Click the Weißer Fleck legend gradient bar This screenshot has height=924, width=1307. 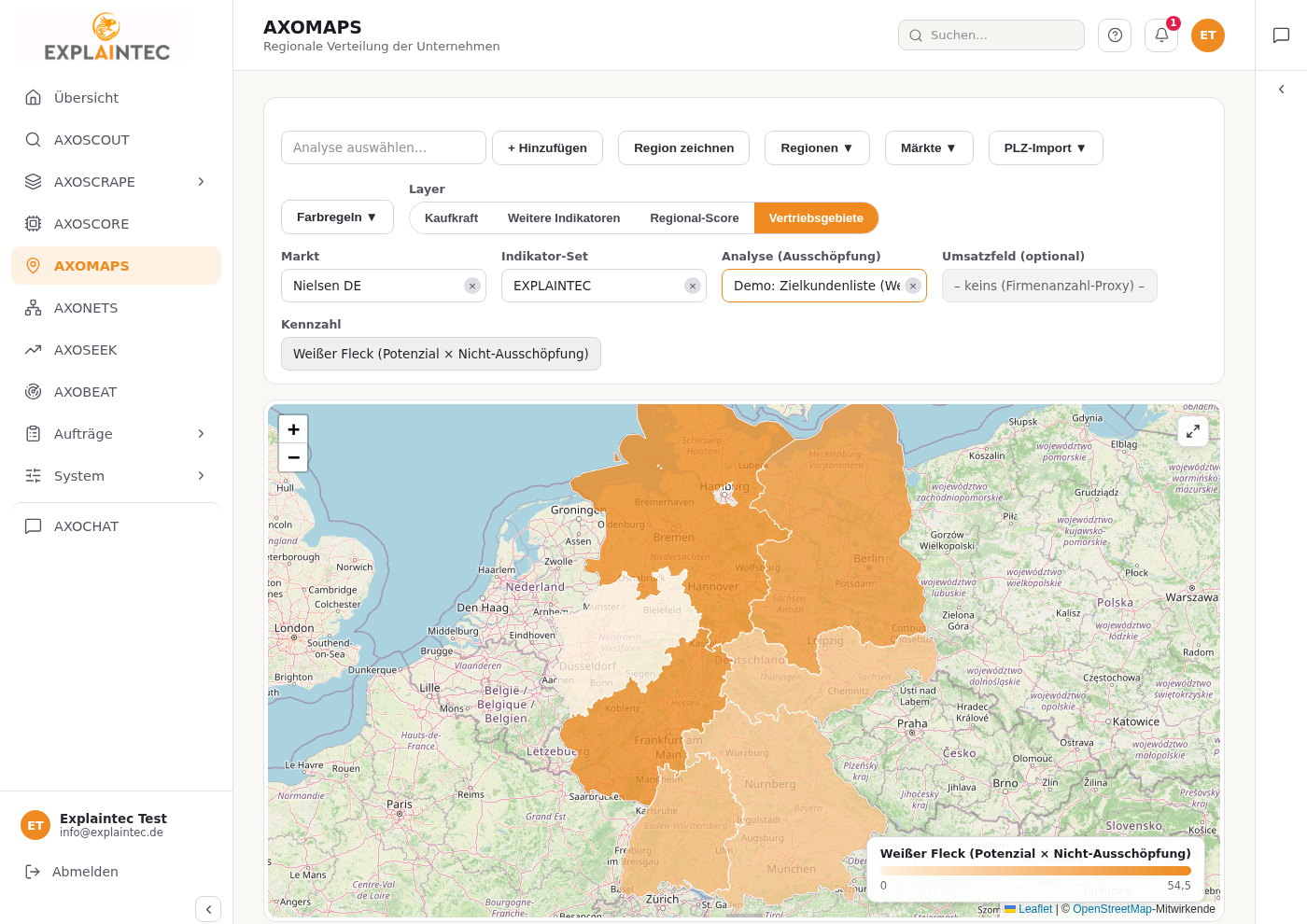pyautogui.click(x=1035, y=871)
